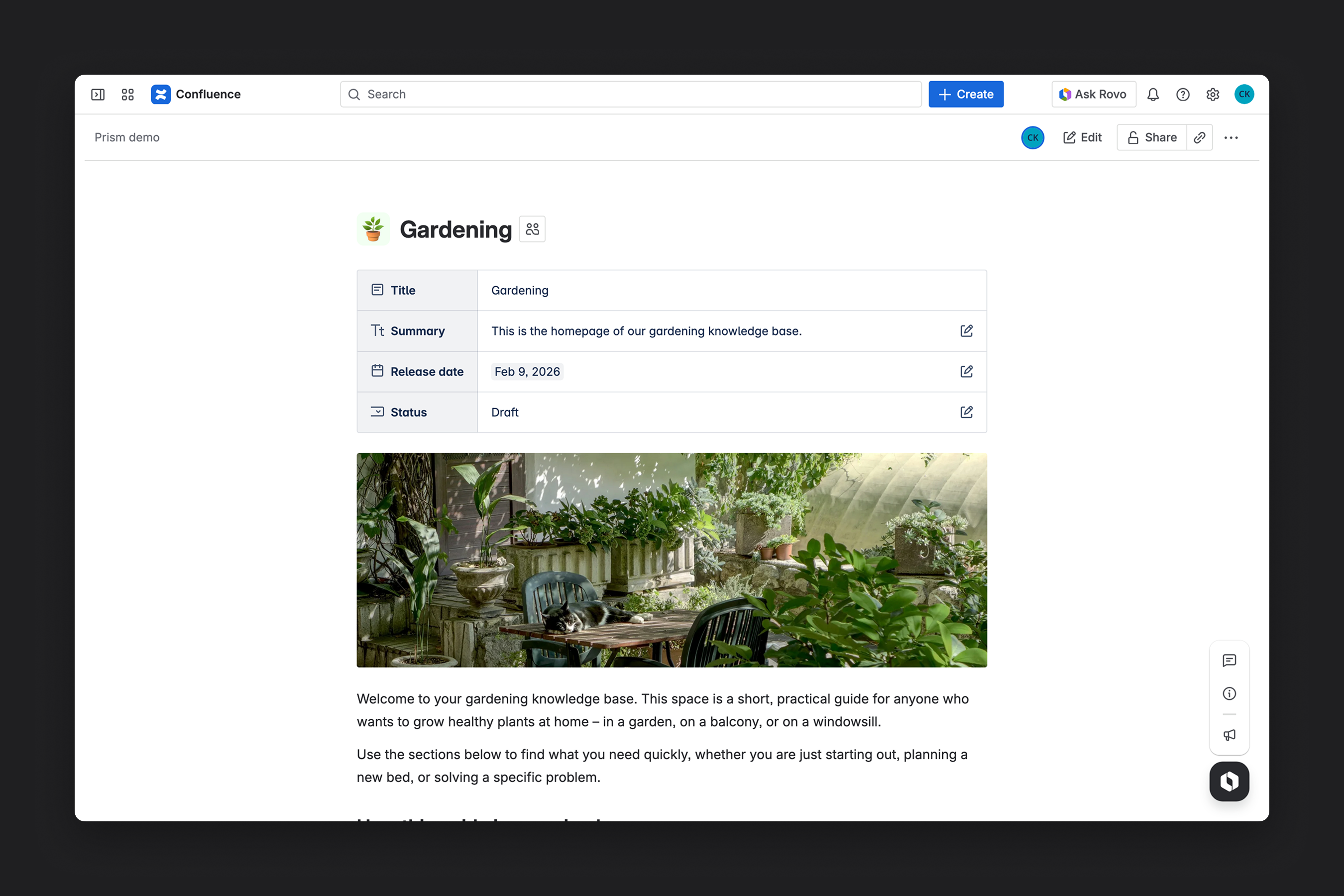Copy the page link icon
This screenshot has height=896, width=1344.
coord(1199,137)
